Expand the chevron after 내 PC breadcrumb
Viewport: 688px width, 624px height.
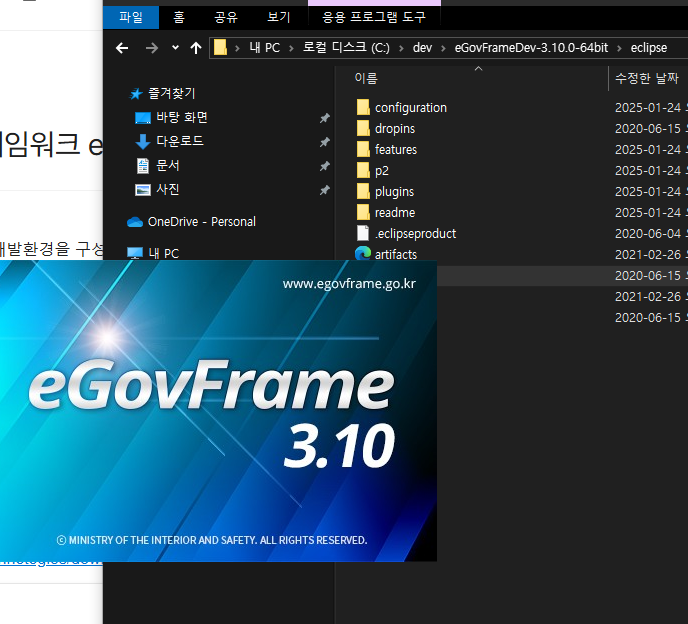pos(291,48)
